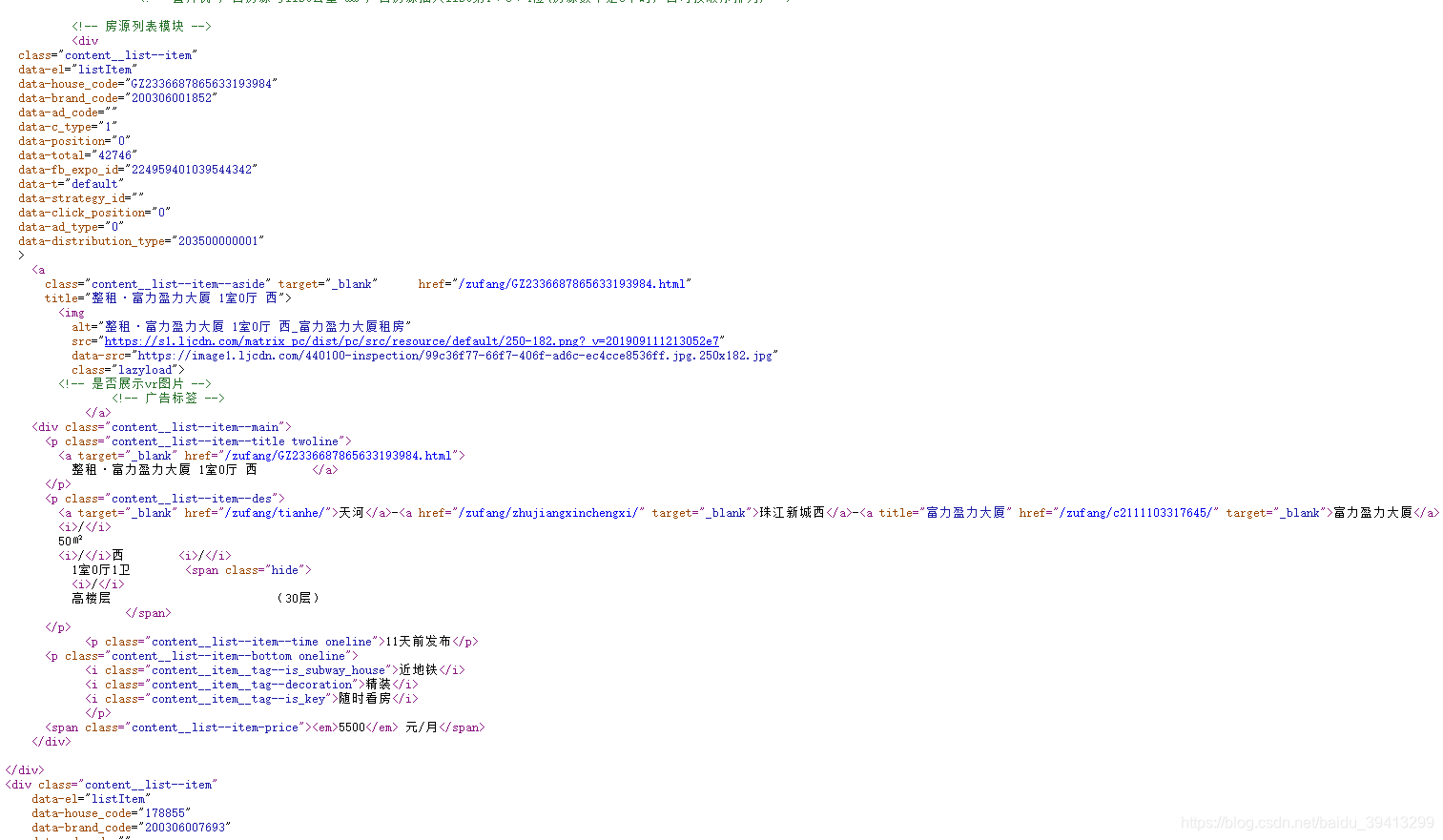Click the comment '房源列表模块'

(x=144, y=27)
